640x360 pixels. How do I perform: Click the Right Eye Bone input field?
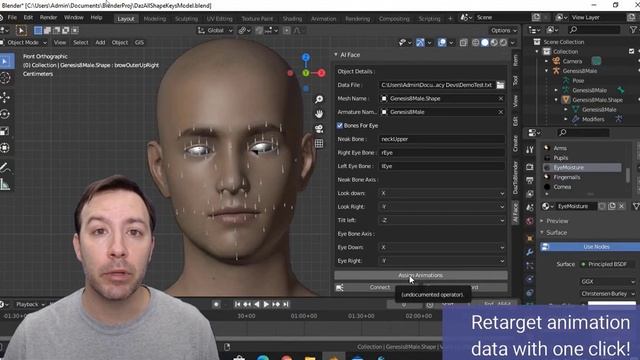point(442,153)
